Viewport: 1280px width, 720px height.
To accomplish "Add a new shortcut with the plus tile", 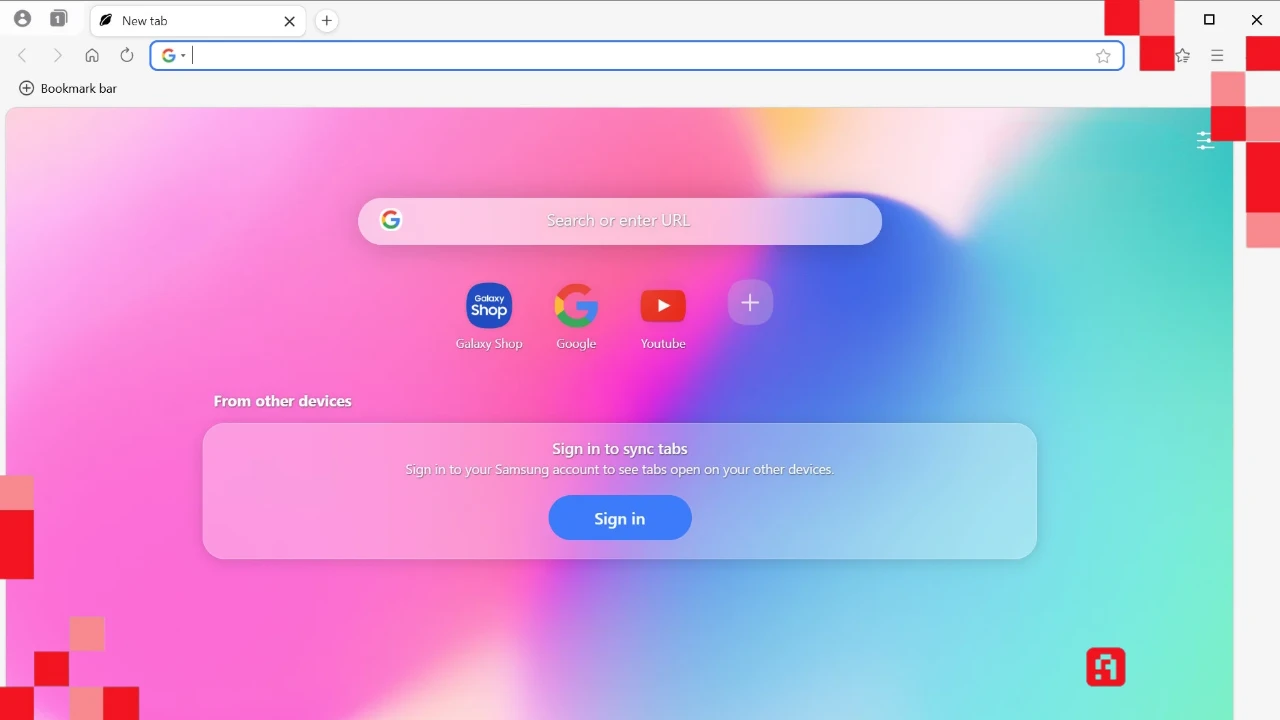I will tap(750, 302).
